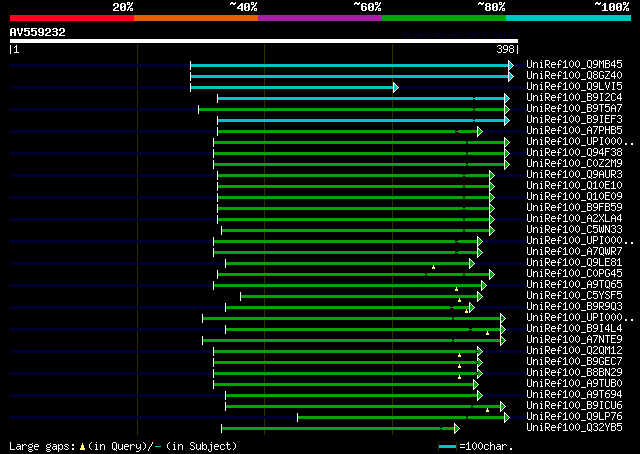Select the UniRef100_Q94F38 label
Image resolution: width=640 pixels, height=454 pixels.
click(574, 153)
